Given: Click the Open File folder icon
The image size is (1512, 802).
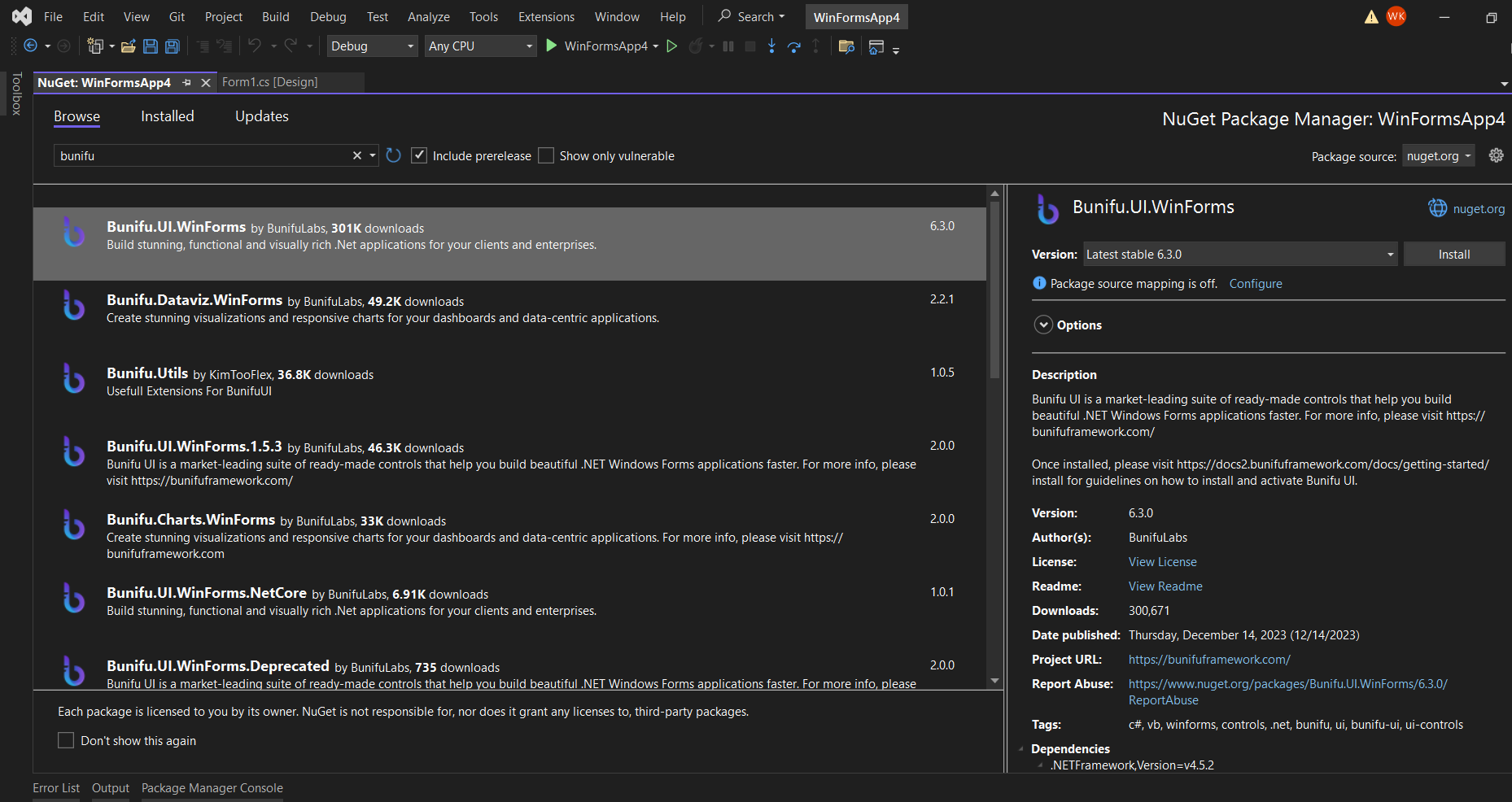Looking at the screenshot, I should pyautogui.click(x=129, y=46).
